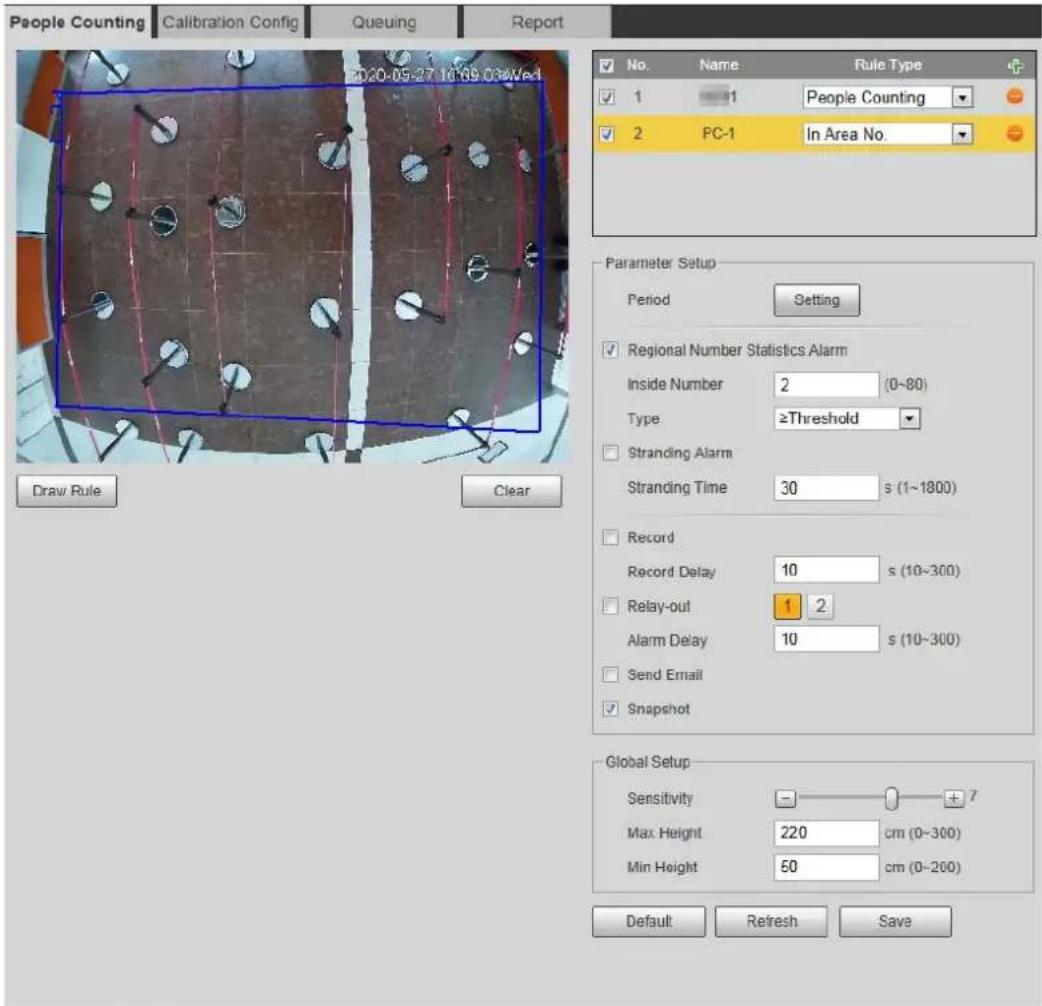Select Relay-out channel 1

coord(787,606)
